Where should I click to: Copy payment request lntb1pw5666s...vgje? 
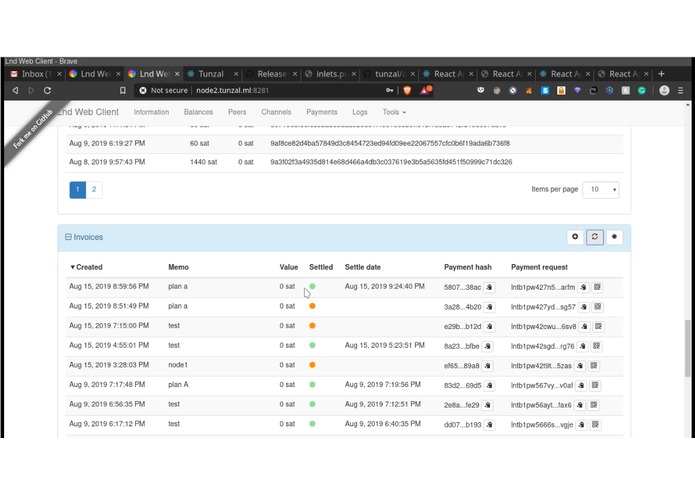582,425
